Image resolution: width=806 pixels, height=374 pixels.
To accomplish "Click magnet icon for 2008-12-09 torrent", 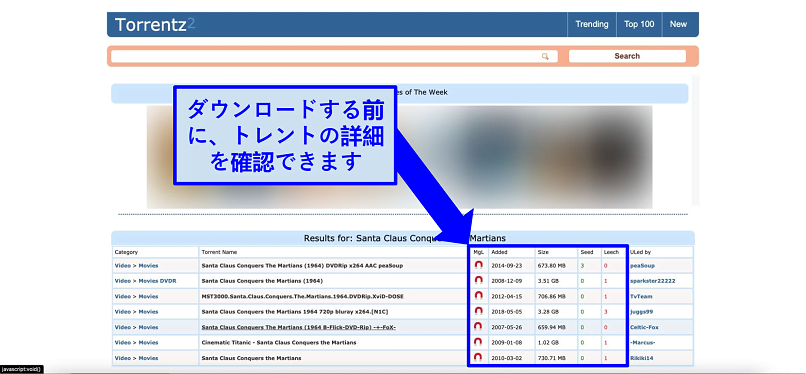I will [x=479, y=280].
